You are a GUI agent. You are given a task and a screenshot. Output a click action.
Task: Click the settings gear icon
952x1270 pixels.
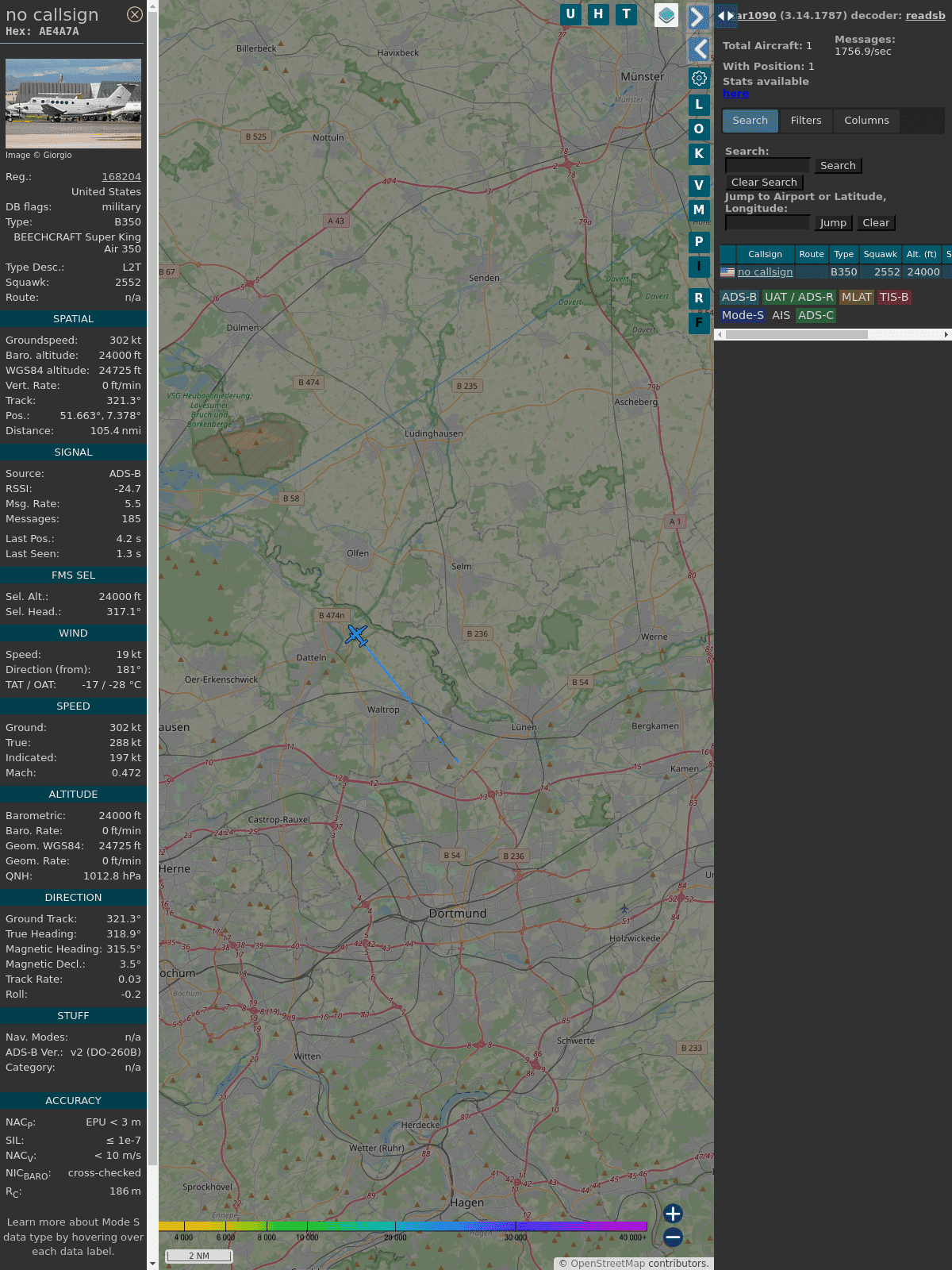coord(699,78)
